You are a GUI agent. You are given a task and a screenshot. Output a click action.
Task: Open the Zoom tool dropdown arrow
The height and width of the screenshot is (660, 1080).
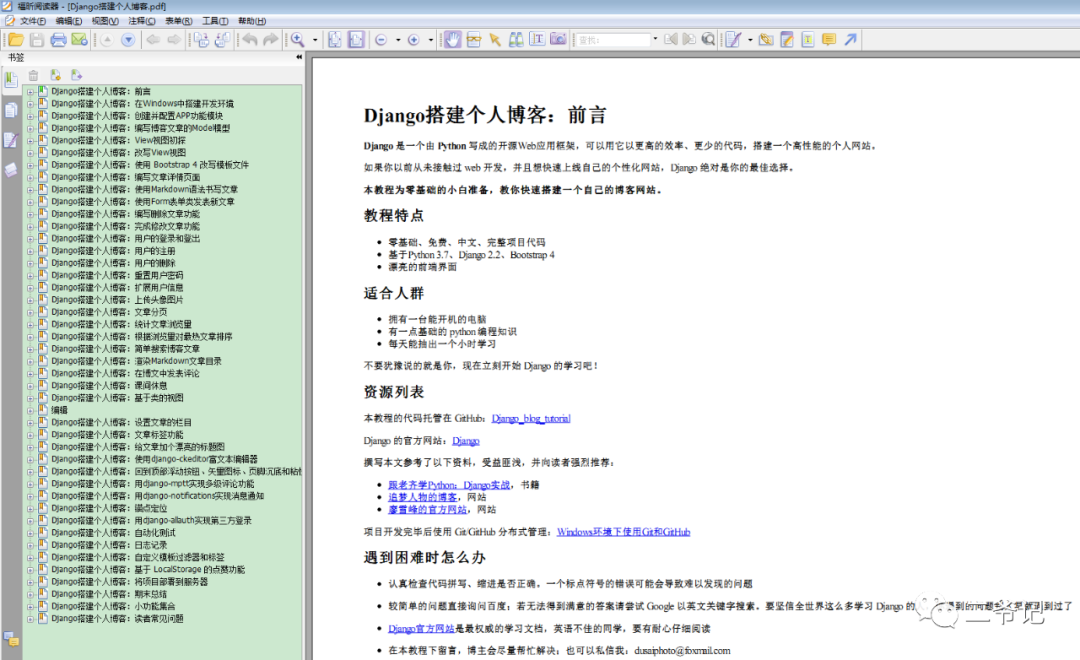(315, 40)
